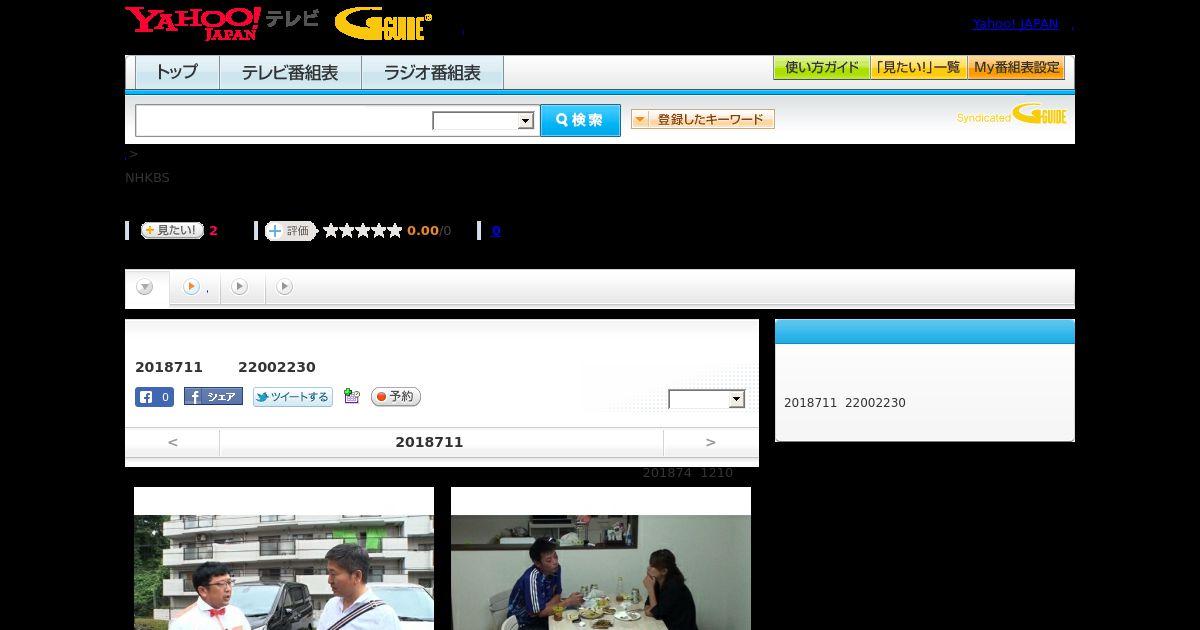Rate five stars on the rating
The image size is (1200, 630).
click(395, 231)
